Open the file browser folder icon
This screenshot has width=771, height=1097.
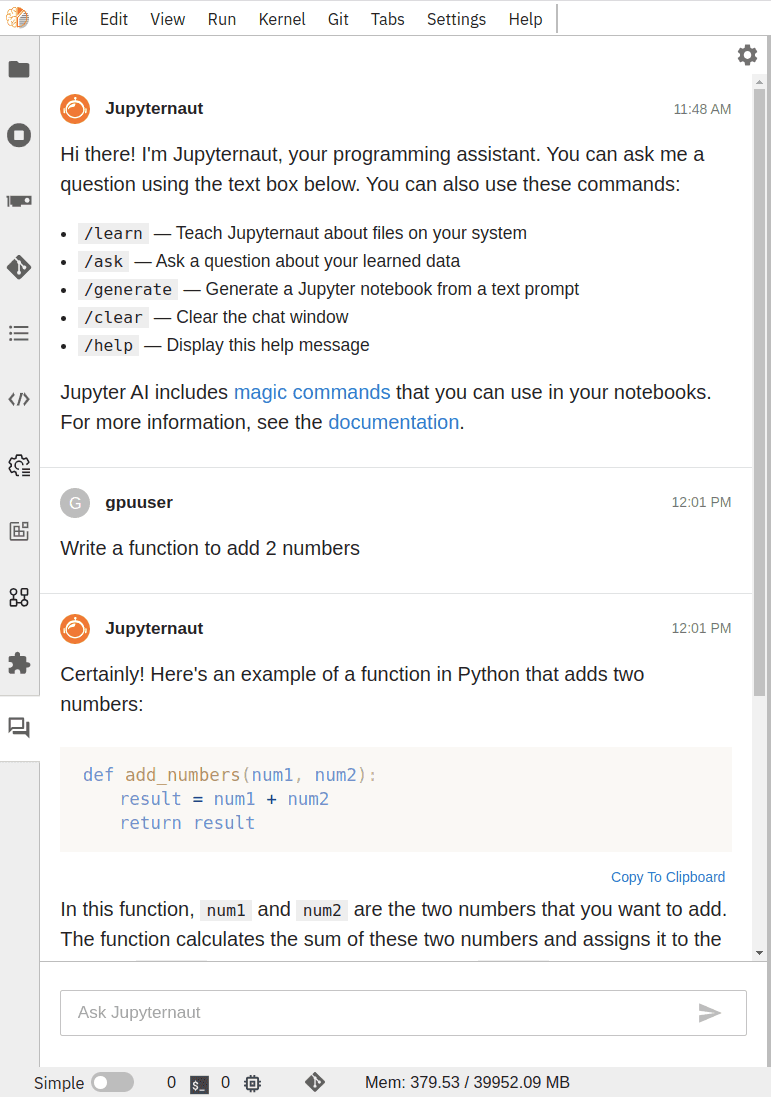click(x=19, y=69)
